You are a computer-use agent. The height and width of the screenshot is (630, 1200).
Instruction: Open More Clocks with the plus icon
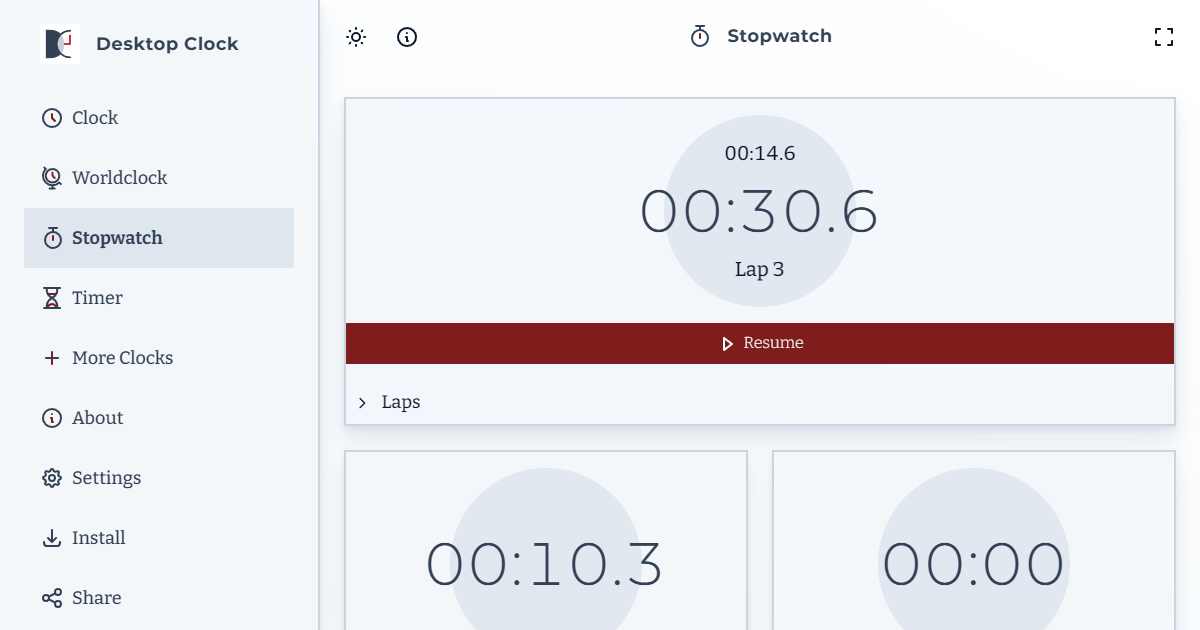point(51,357)
